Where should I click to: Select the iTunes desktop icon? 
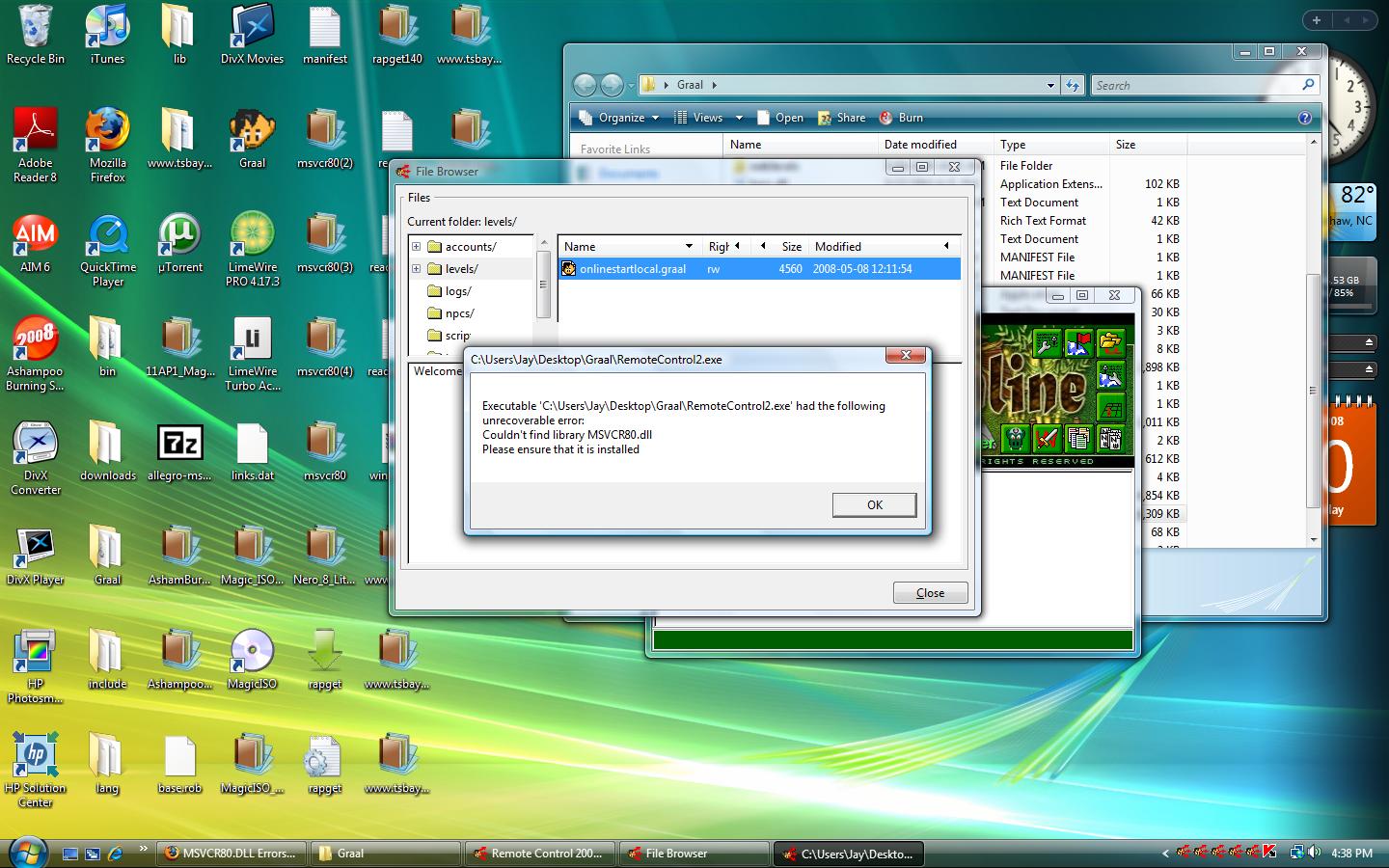tap(107, 34)
